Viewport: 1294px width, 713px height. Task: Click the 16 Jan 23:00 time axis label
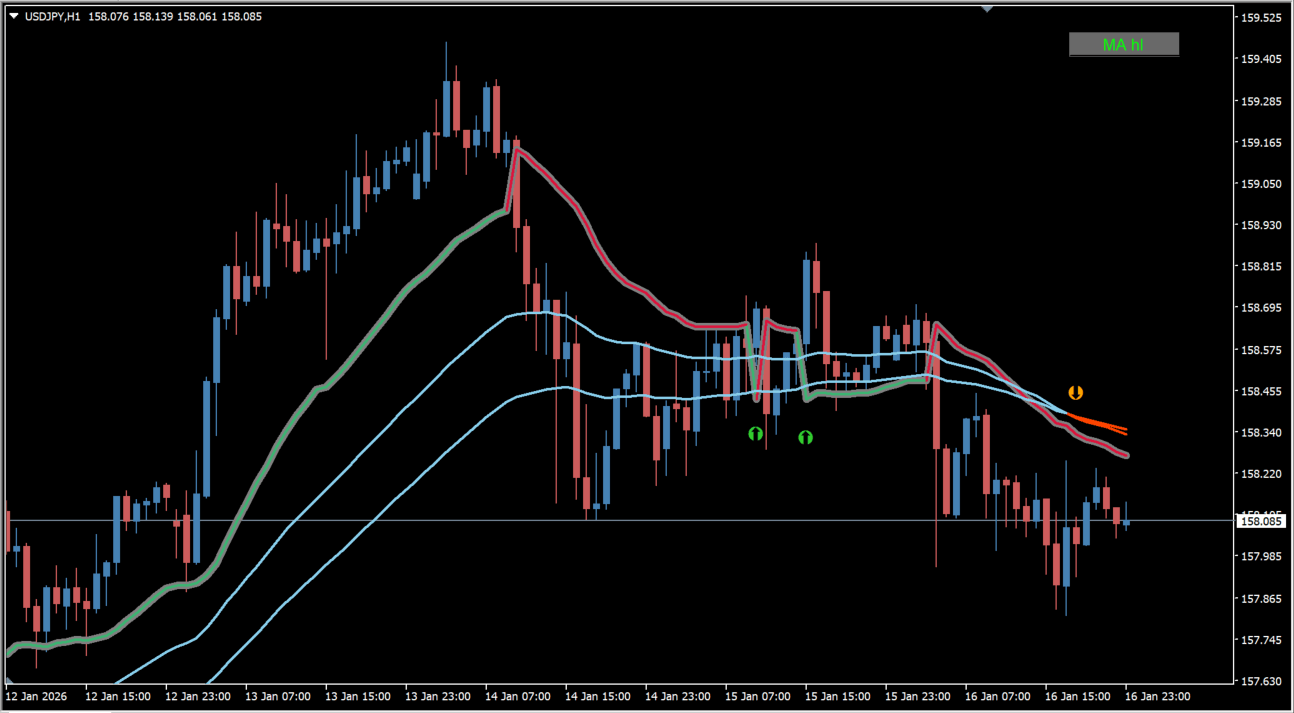1157,695
